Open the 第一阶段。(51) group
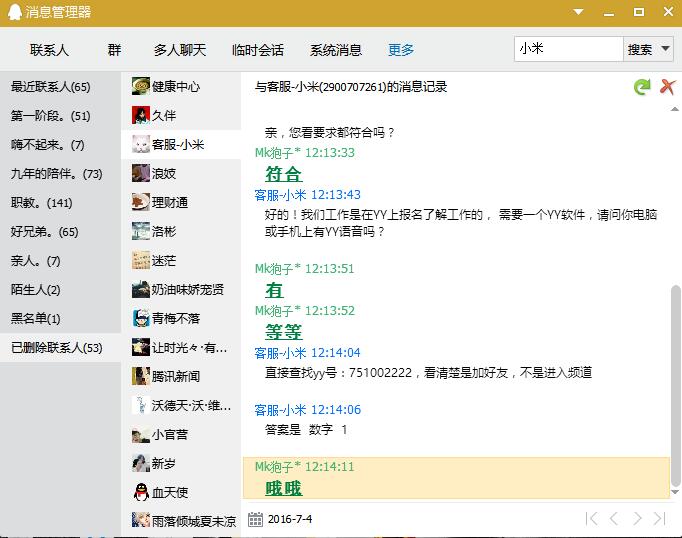The height and width of the screenshot is (538, 682). 60,116
